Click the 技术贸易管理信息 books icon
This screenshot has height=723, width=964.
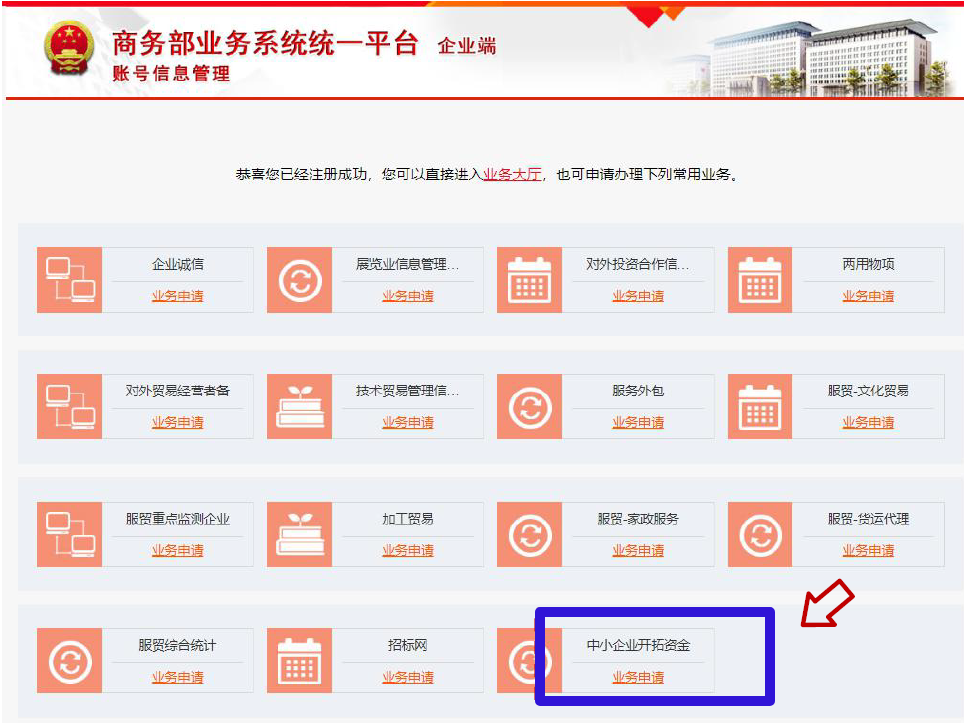(299, 407)
